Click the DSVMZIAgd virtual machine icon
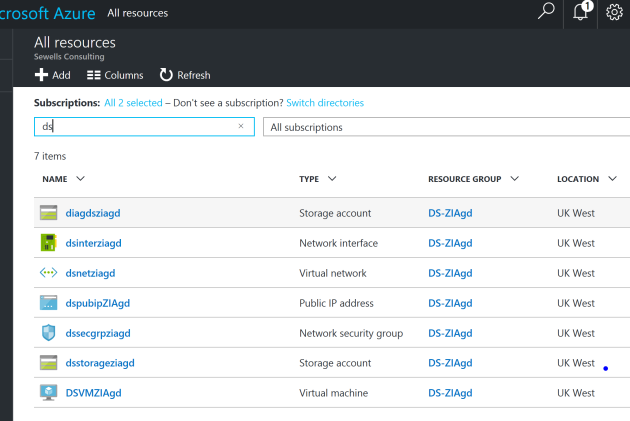The width and height of the screenshot is (630, 421). click(48, 393)
